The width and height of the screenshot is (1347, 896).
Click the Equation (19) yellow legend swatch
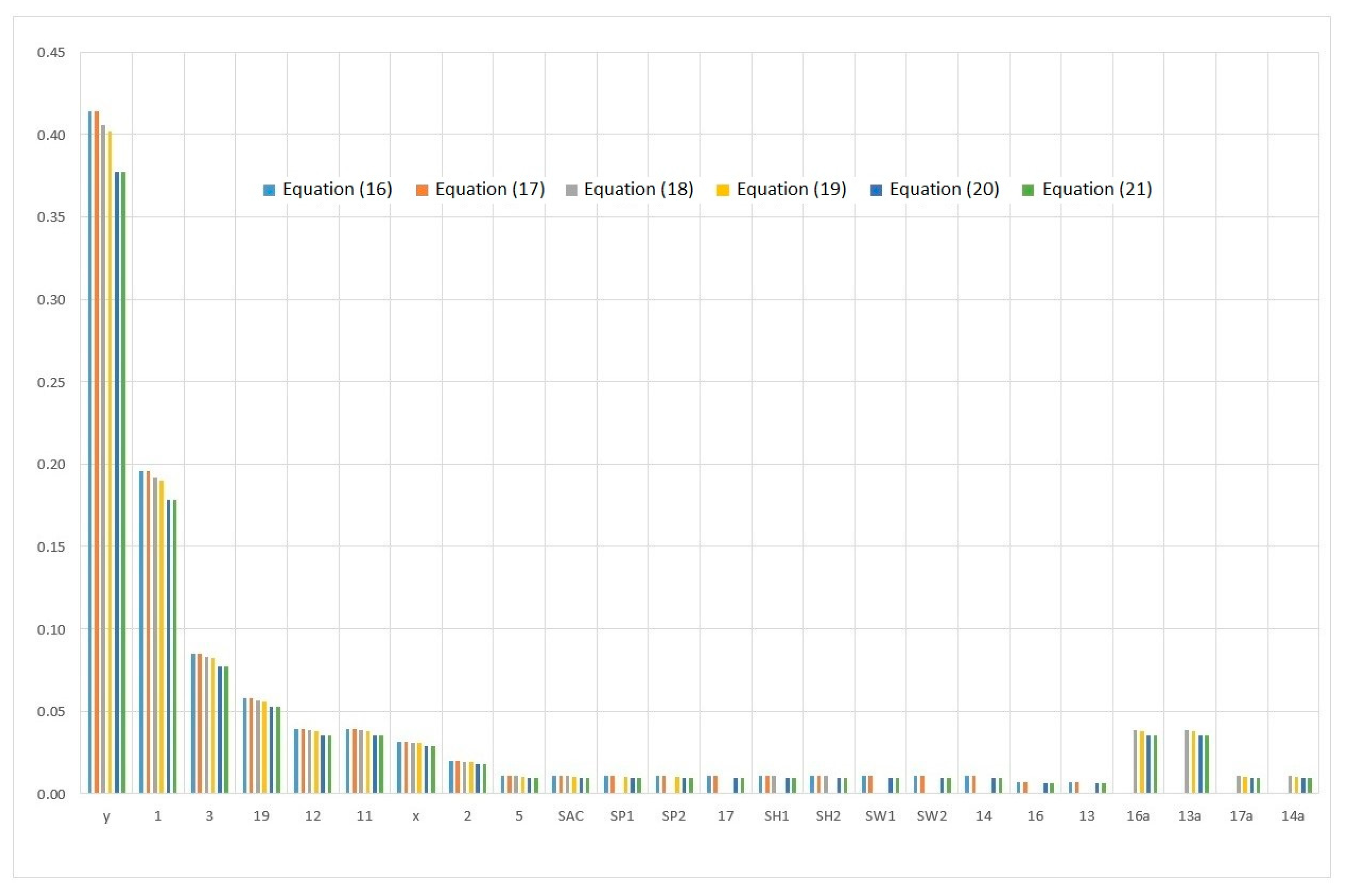(723, 190)
